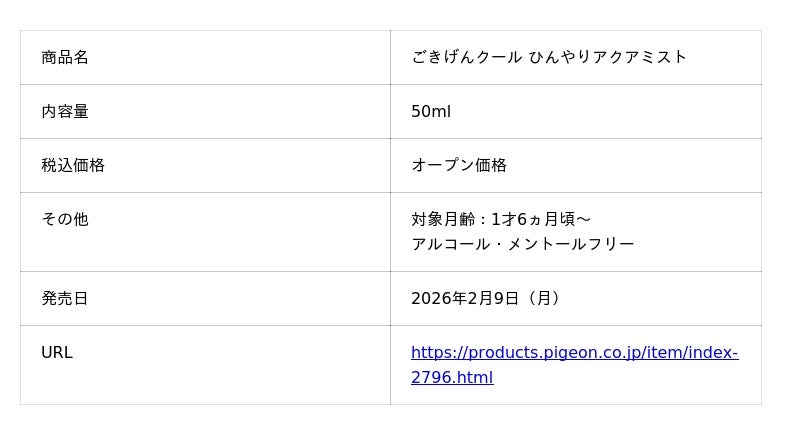Click the weekday "（月）" after the date
Screen dimensions: 800x435
544,298
